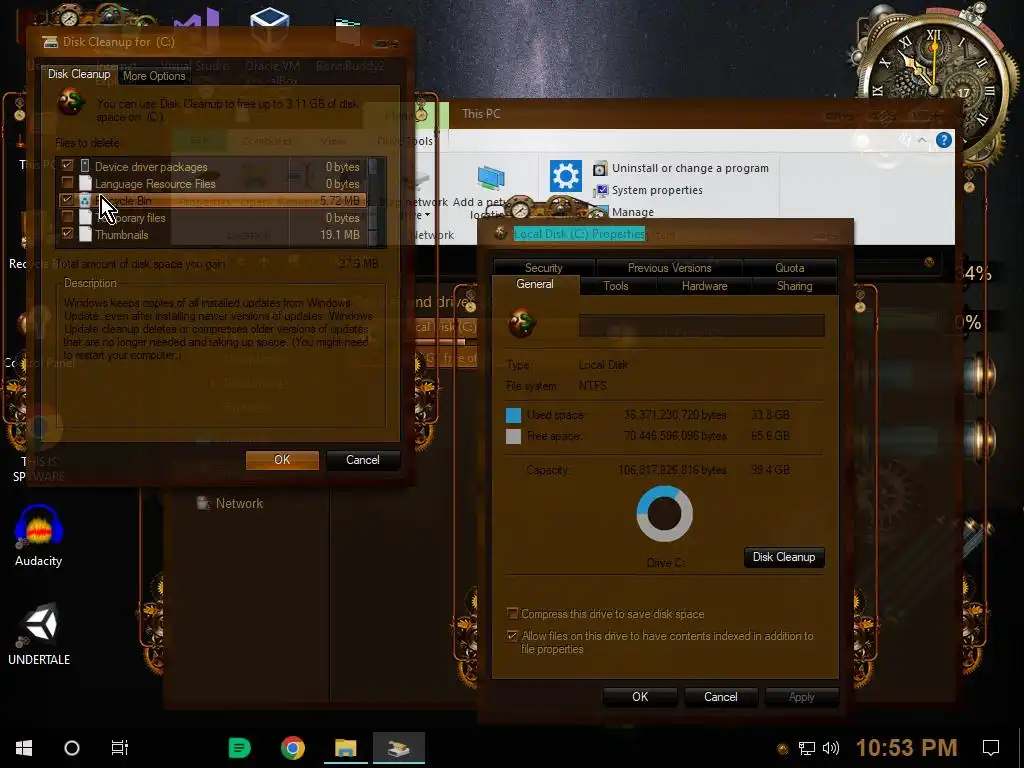The image size is (1024, 768).
Task: Open the Hardware tab
Action: 704,286
